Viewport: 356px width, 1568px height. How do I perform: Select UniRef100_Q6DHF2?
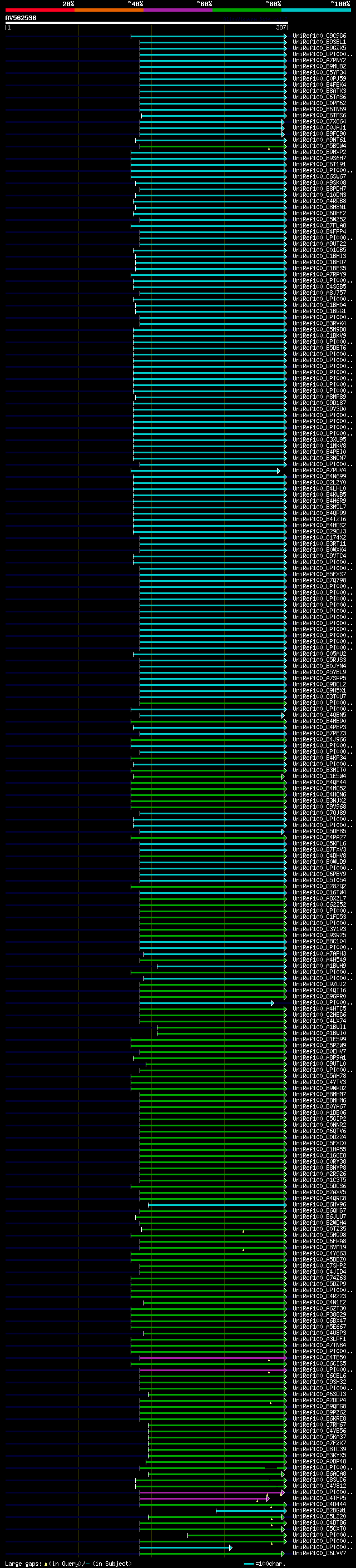tap(319, 213)
